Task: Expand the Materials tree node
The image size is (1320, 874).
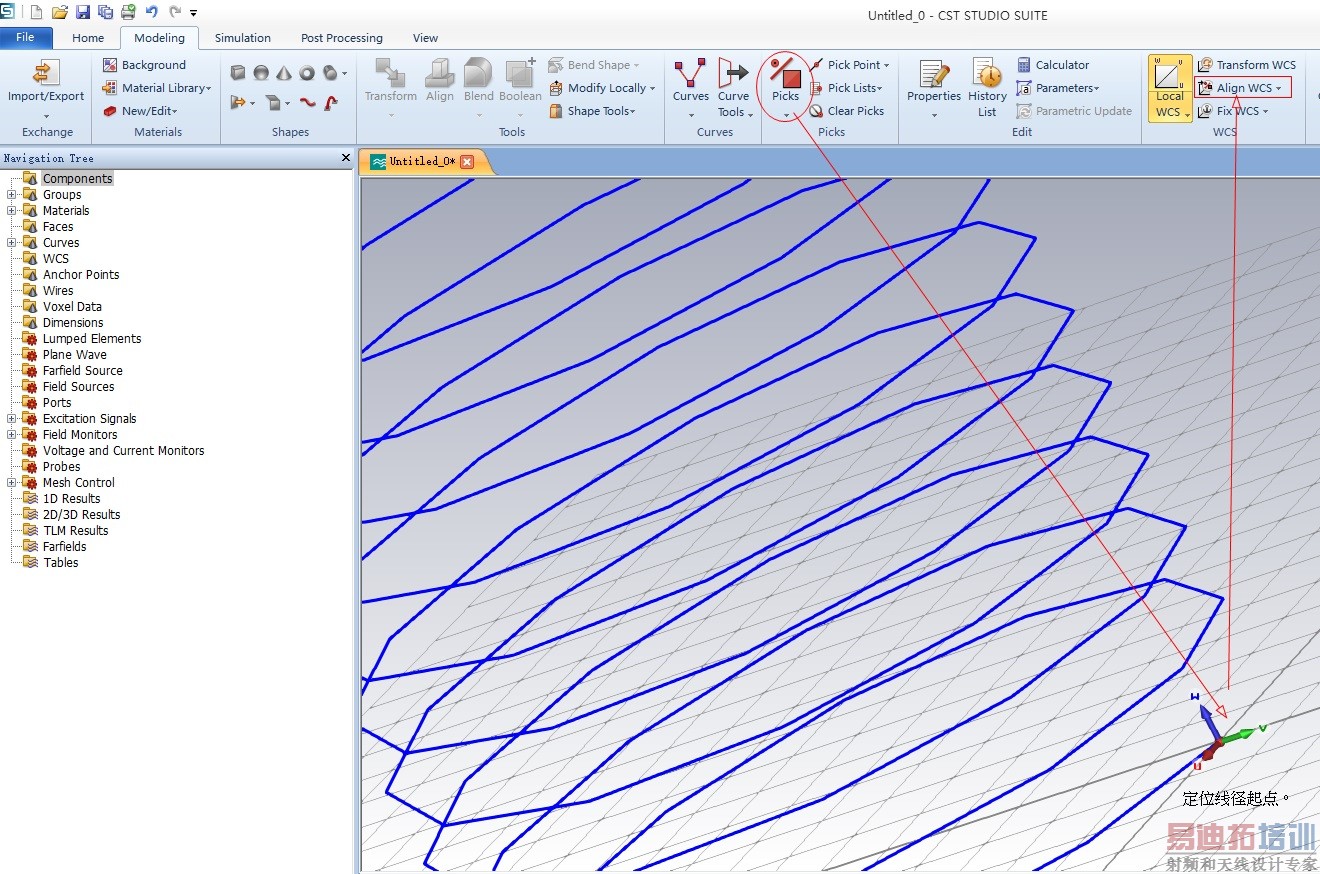Action: tap(11, 211)
